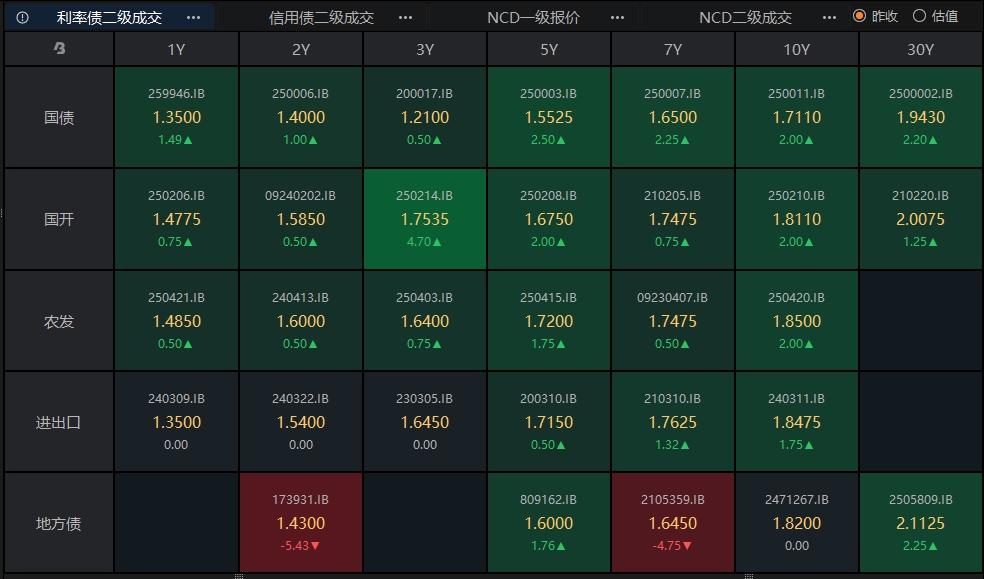Open the ellipsis menu next to NCD一级报价
The height and width of the screenshot is (579, 984).
[x=618, y=18]
